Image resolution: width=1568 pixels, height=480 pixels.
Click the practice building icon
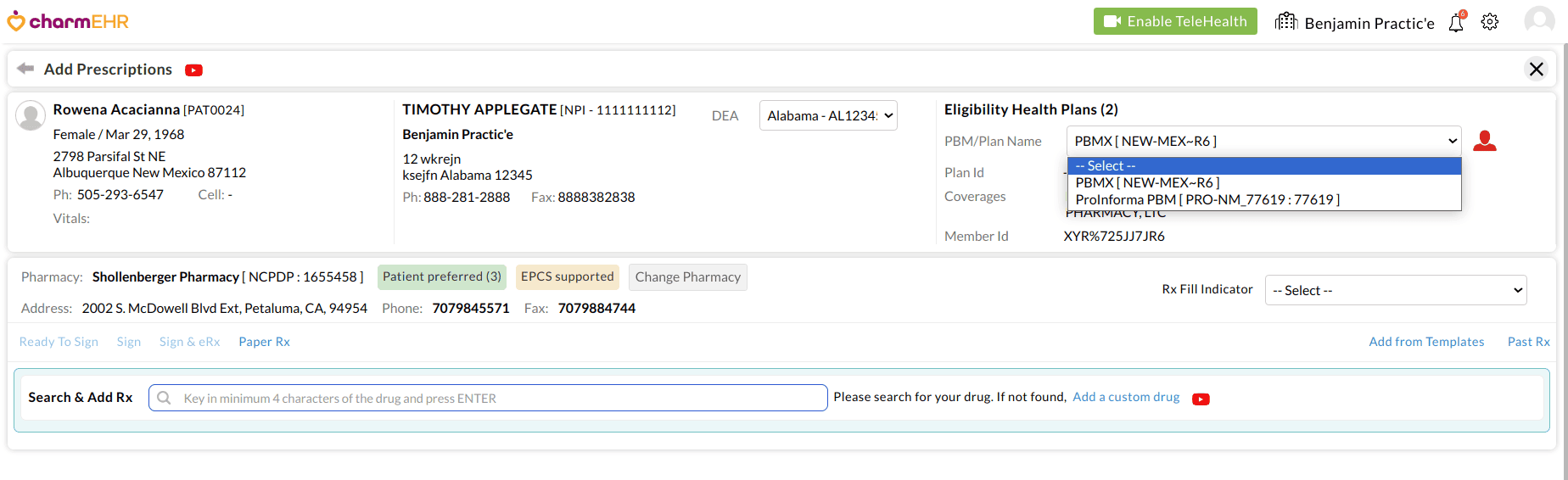tap(1286, 21)
